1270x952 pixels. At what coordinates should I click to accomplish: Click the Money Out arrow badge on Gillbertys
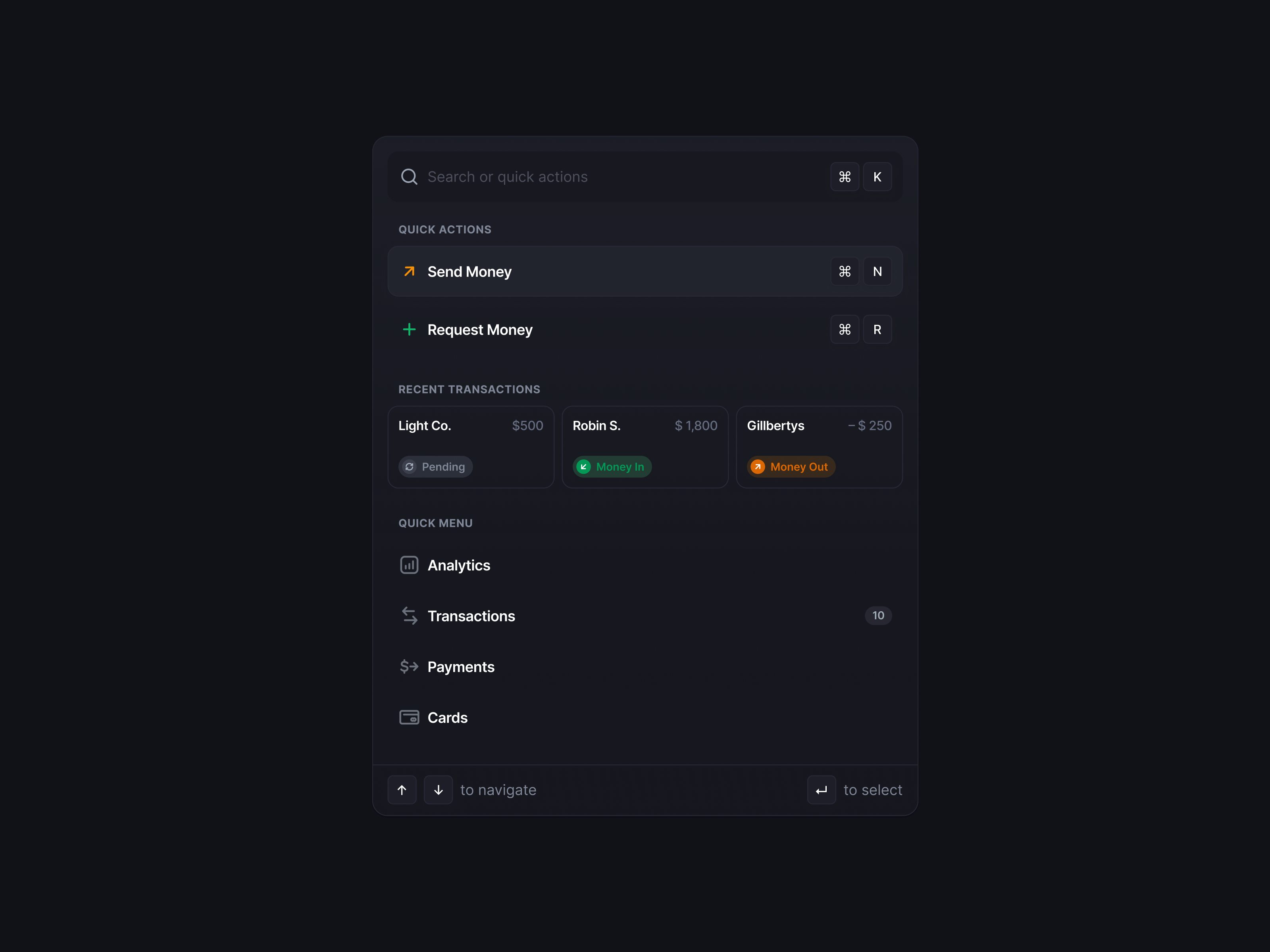click(x=758, y=466)
